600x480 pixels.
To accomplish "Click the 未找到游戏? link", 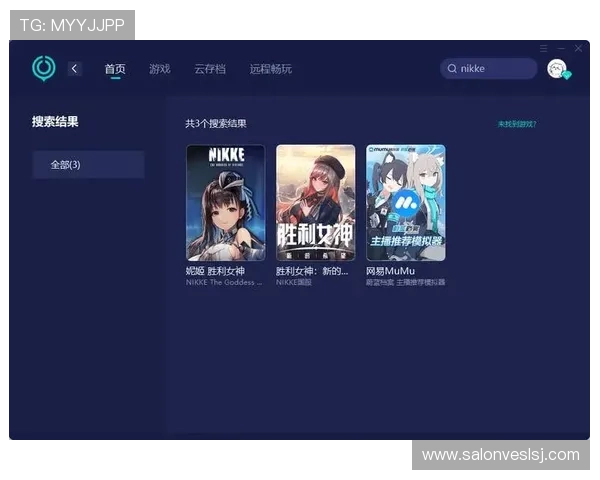I will 517,124.
